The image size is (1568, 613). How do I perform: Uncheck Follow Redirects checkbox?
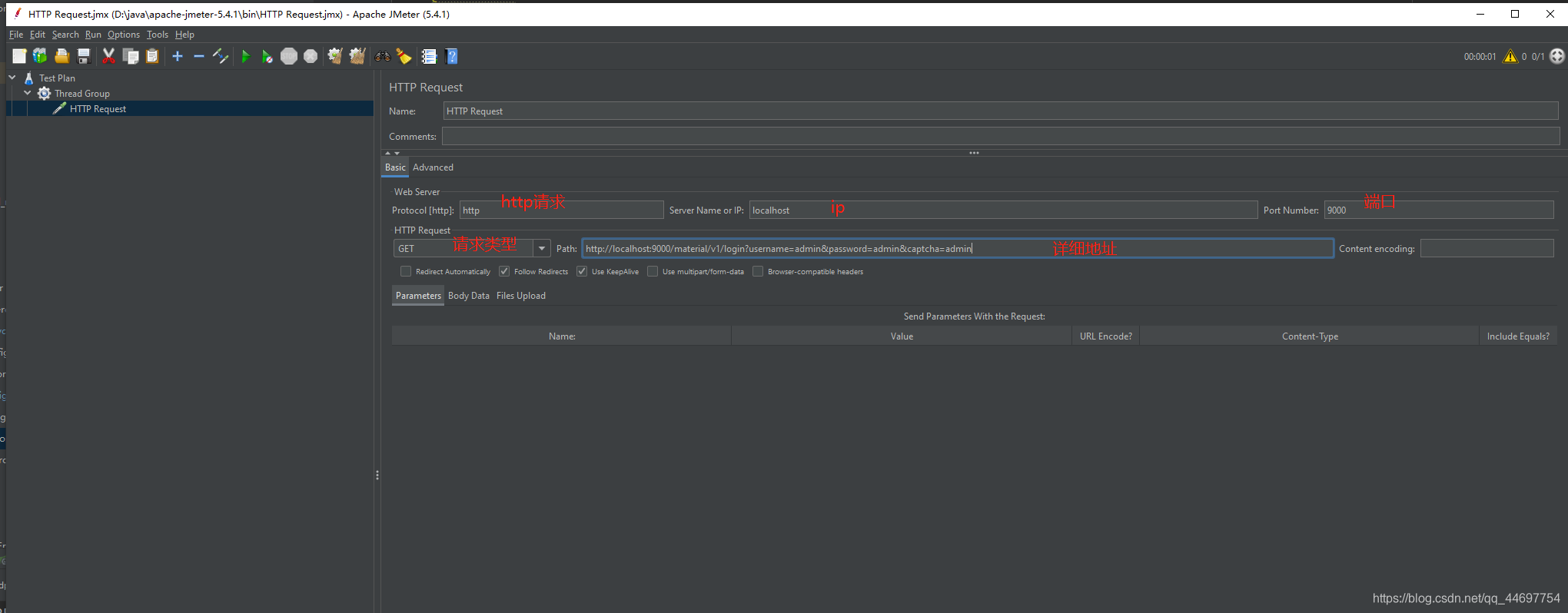tap(504, 271)
